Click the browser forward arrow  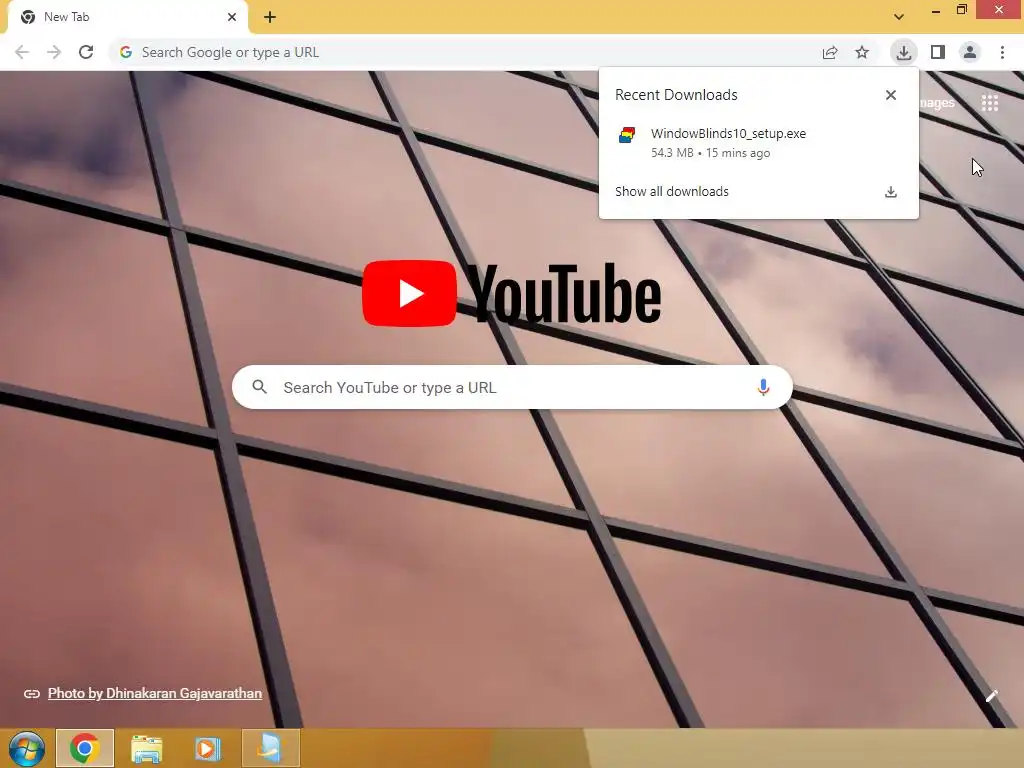[x=54, y=52]
